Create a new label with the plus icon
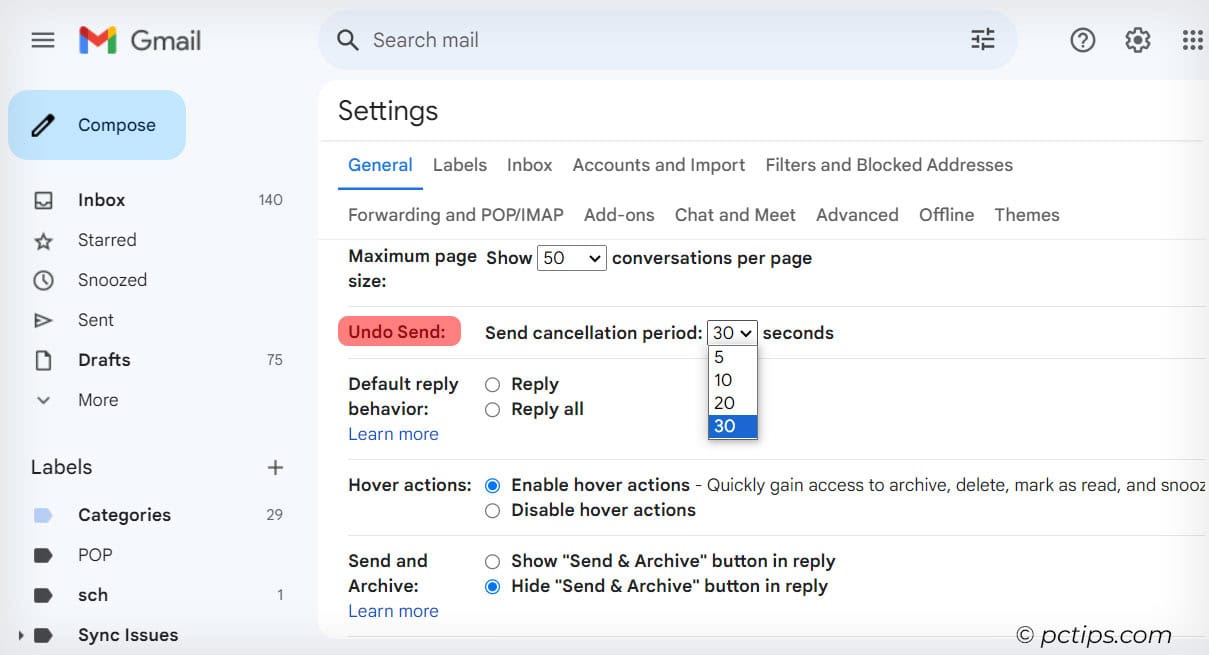1209x655 pixels. [275, 466]
